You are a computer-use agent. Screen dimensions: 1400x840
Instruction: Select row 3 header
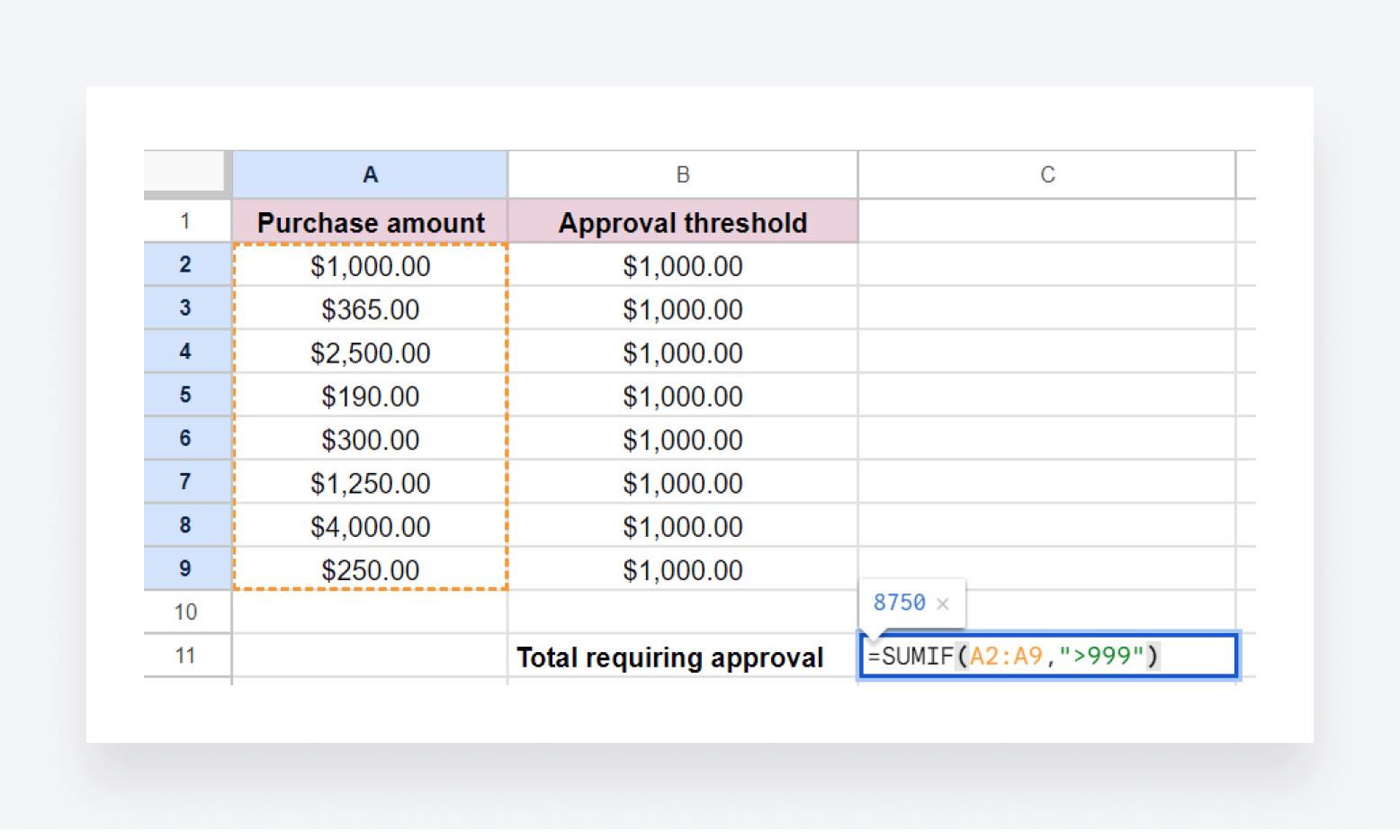tap(185, 308)
